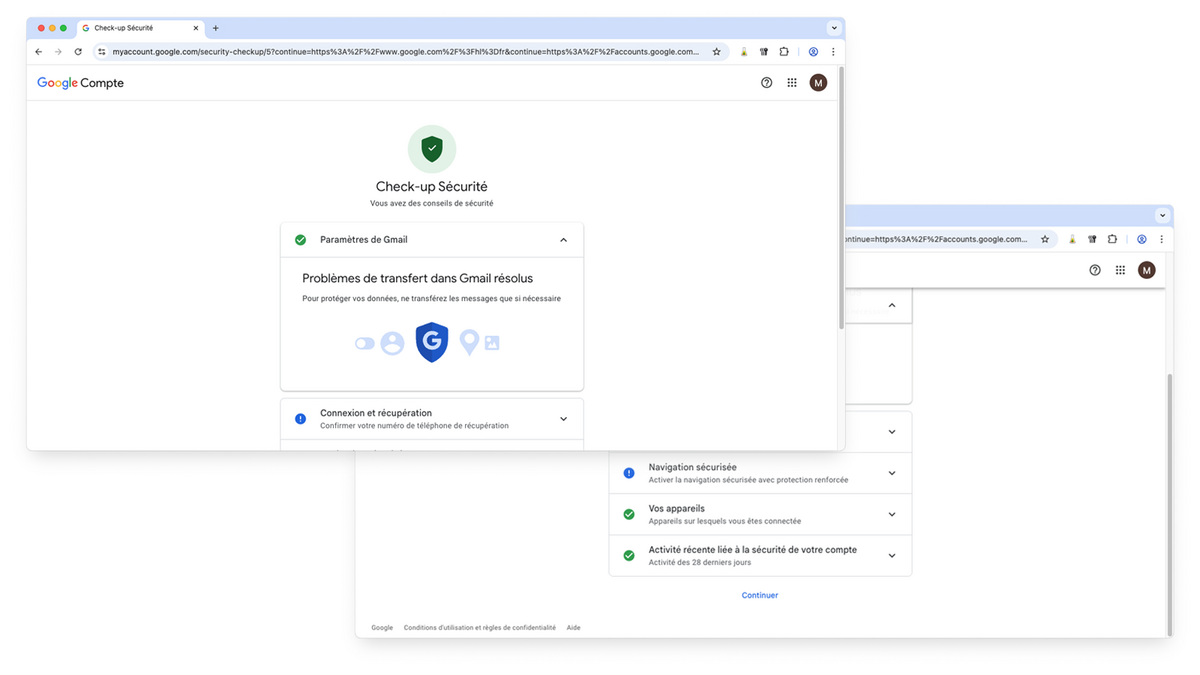The height and width of the screenshot is (675, 1200).
Task: Open Chrome three-dot menu in front window
Action: point(833,52)
